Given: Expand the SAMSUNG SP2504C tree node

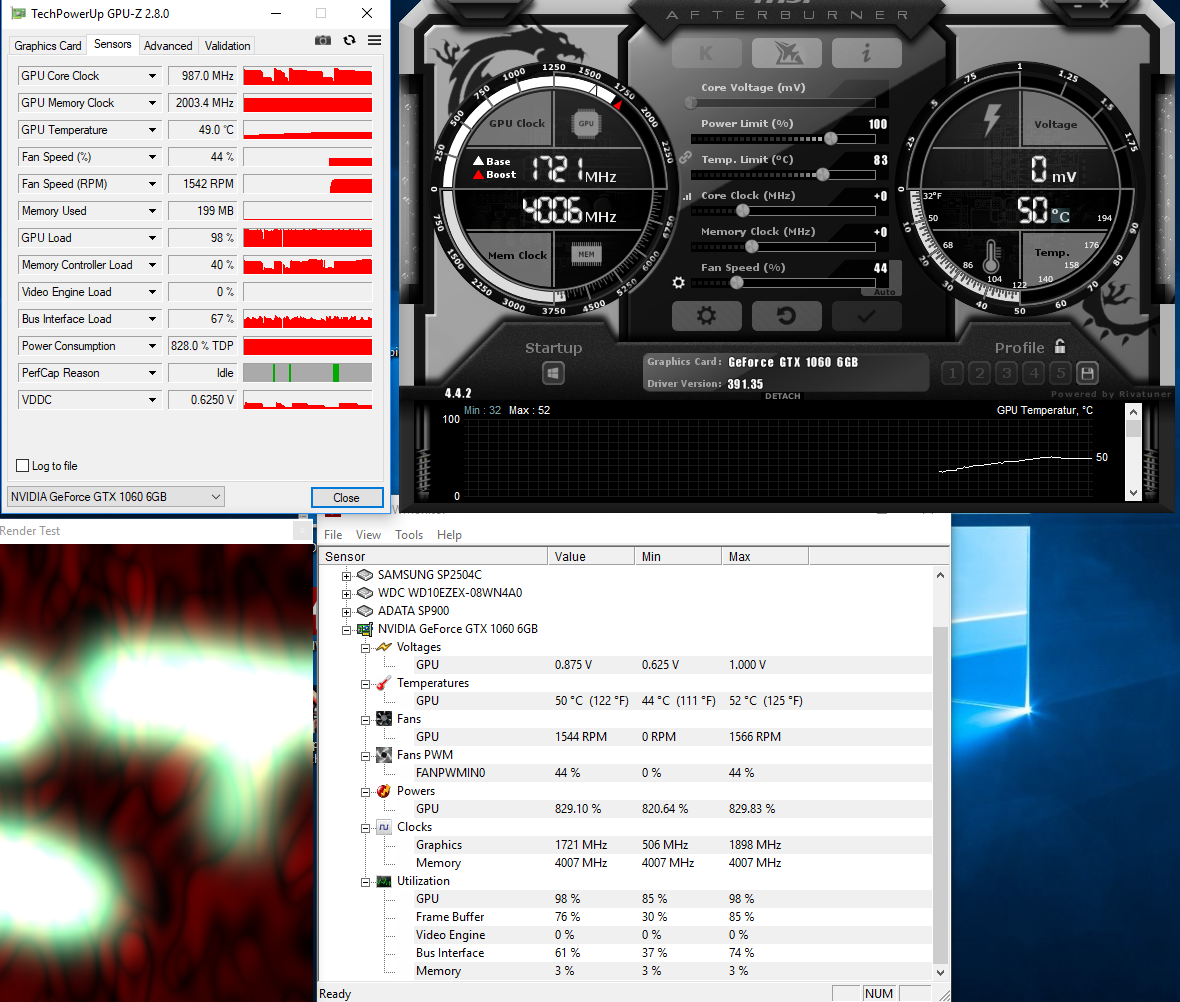Looking at the screenshot, I should 346,576.
